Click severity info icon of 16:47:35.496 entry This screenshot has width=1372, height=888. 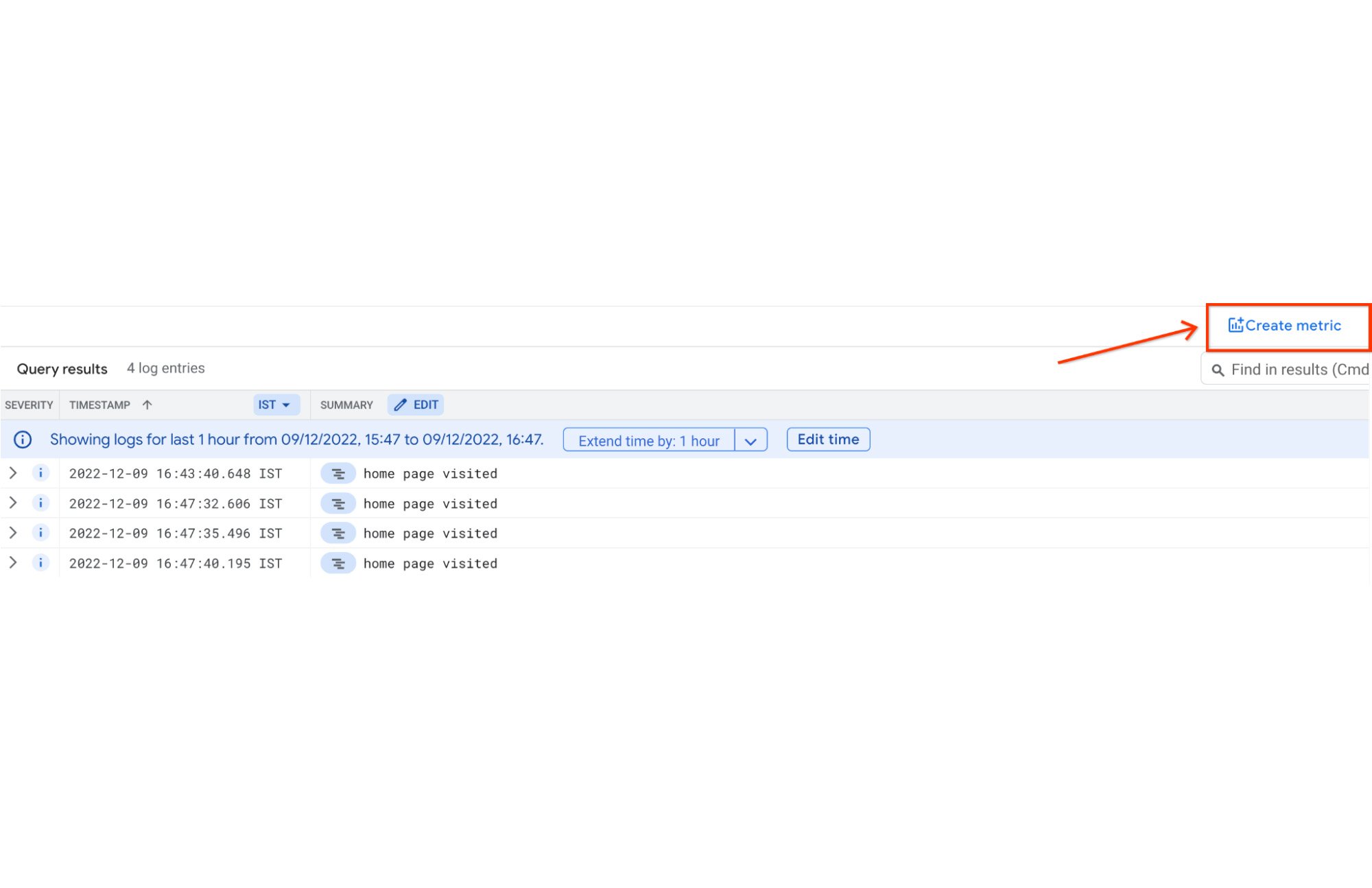pos(40,533)
